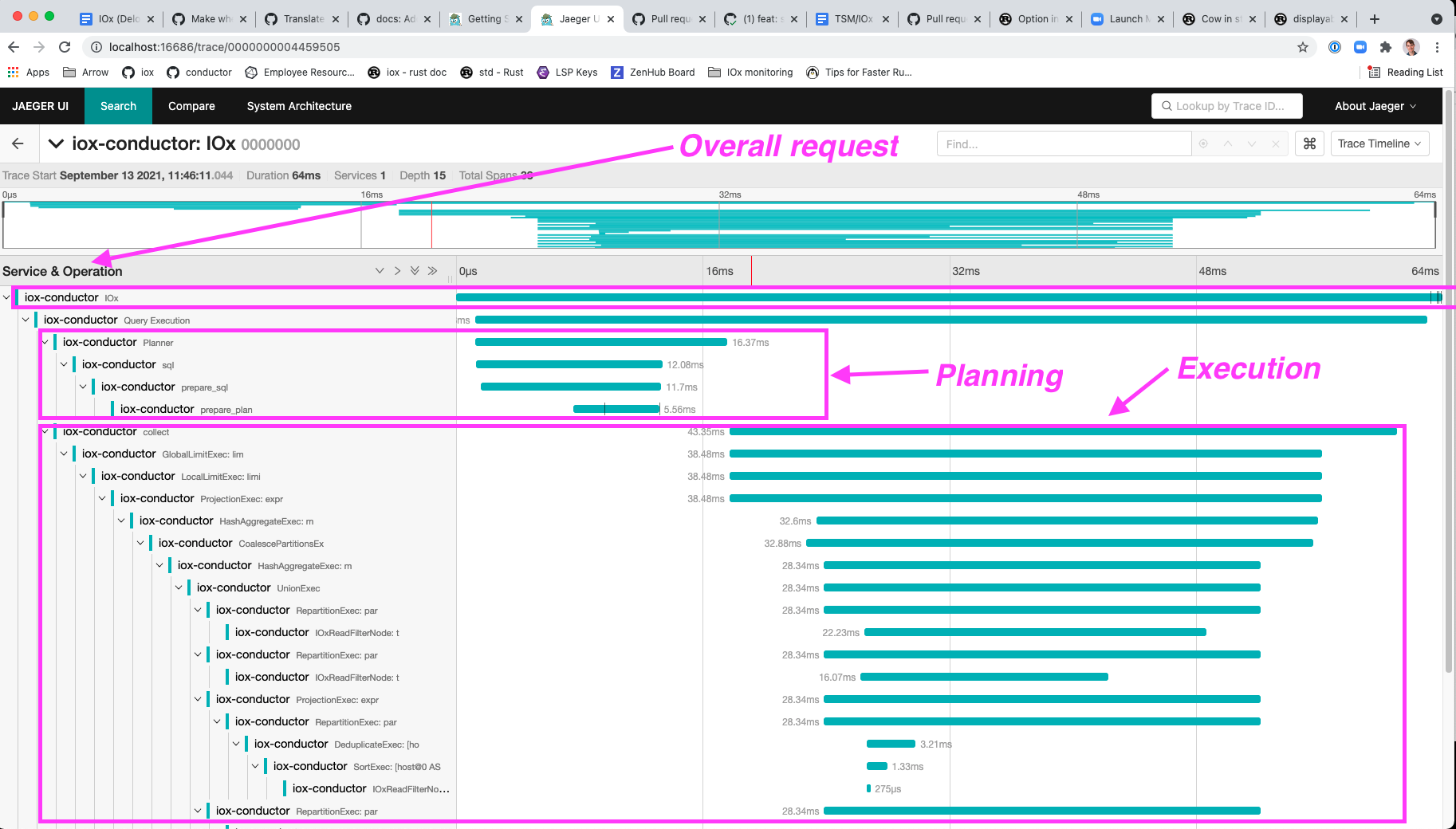Screen dimensions: 1456x829
Task: Go to next find result arrow
Action: pos(1252,143)
